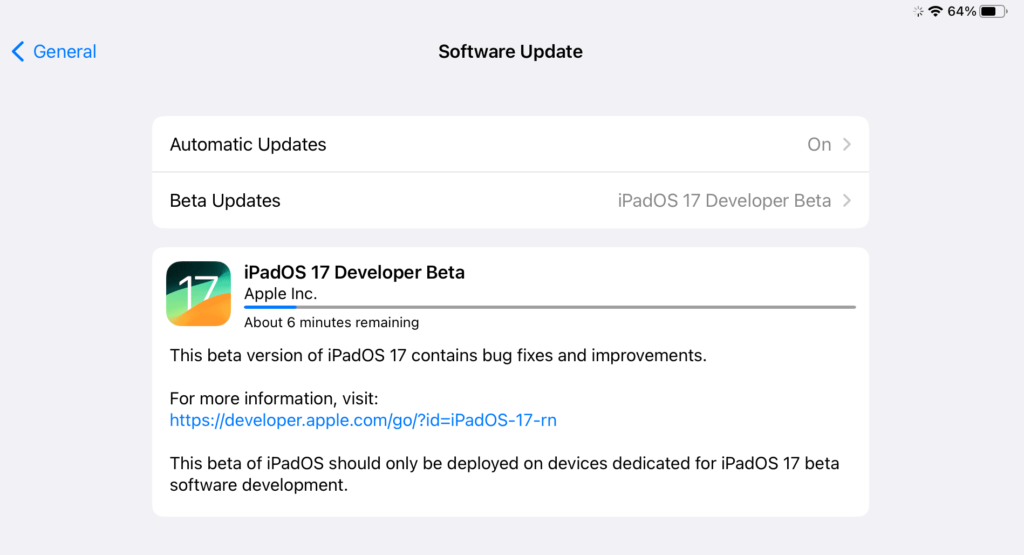Tap the 'For more information, visit:' line
The image size is (1024, 555).
[x=274, y=398]
